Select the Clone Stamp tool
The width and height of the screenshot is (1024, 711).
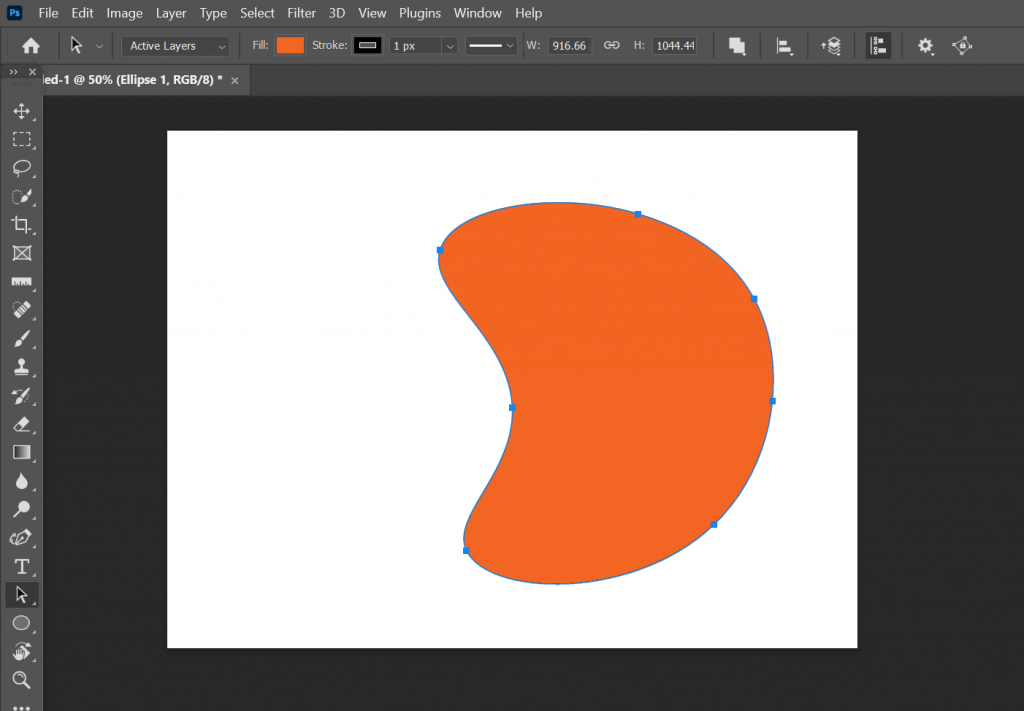click(22, 366)
